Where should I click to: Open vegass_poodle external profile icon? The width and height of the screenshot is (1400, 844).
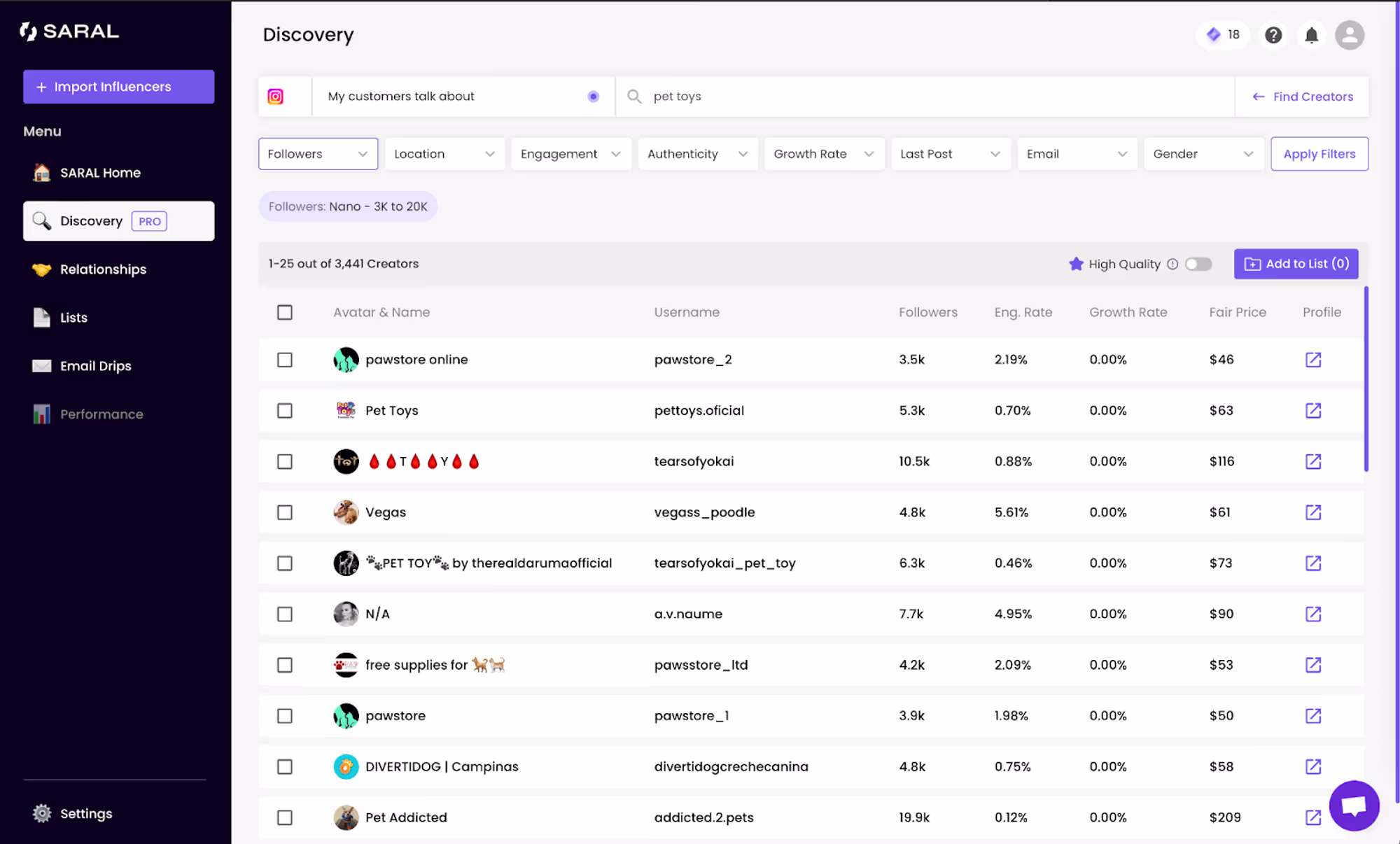pyautogui.click(x=1312, y=512)
